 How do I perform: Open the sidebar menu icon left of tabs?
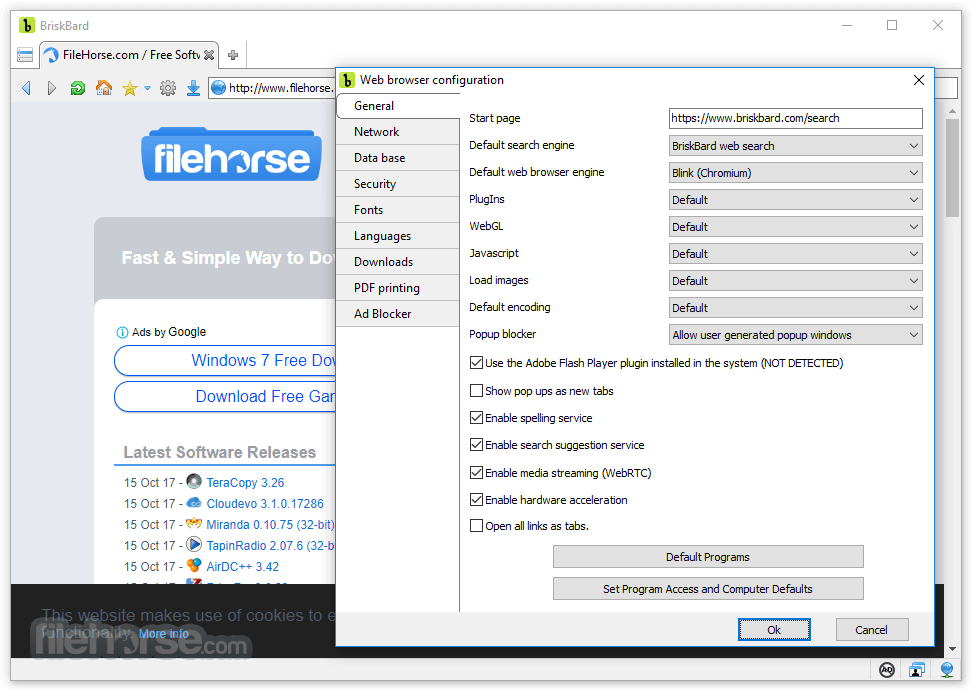(x=25, y=55)
